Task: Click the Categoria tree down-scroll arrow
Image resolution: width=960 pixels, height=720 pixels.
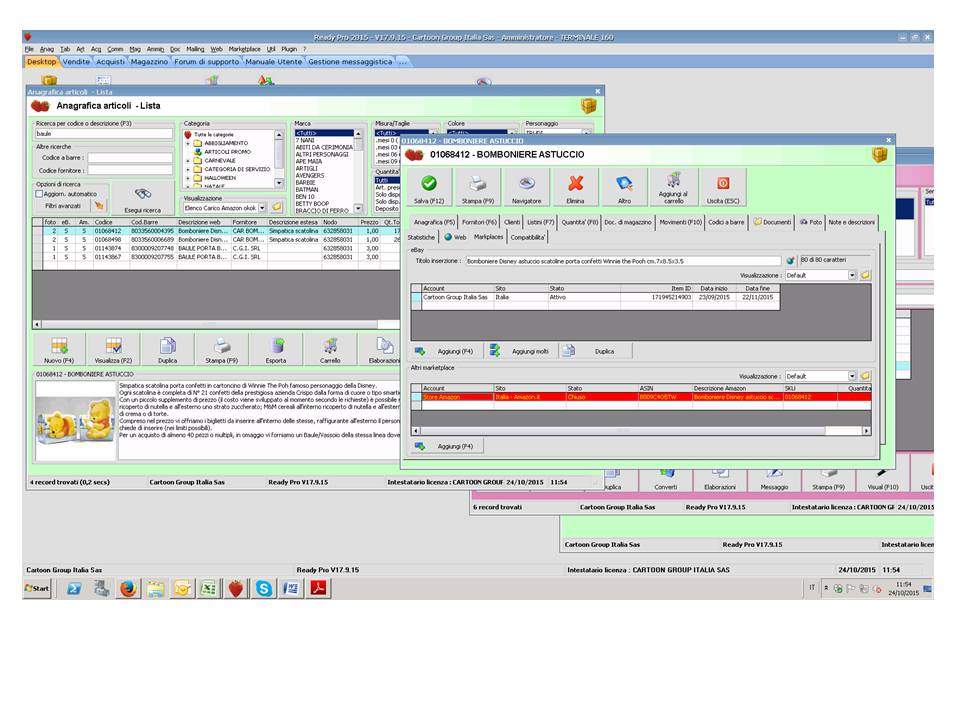Action: 279,182
